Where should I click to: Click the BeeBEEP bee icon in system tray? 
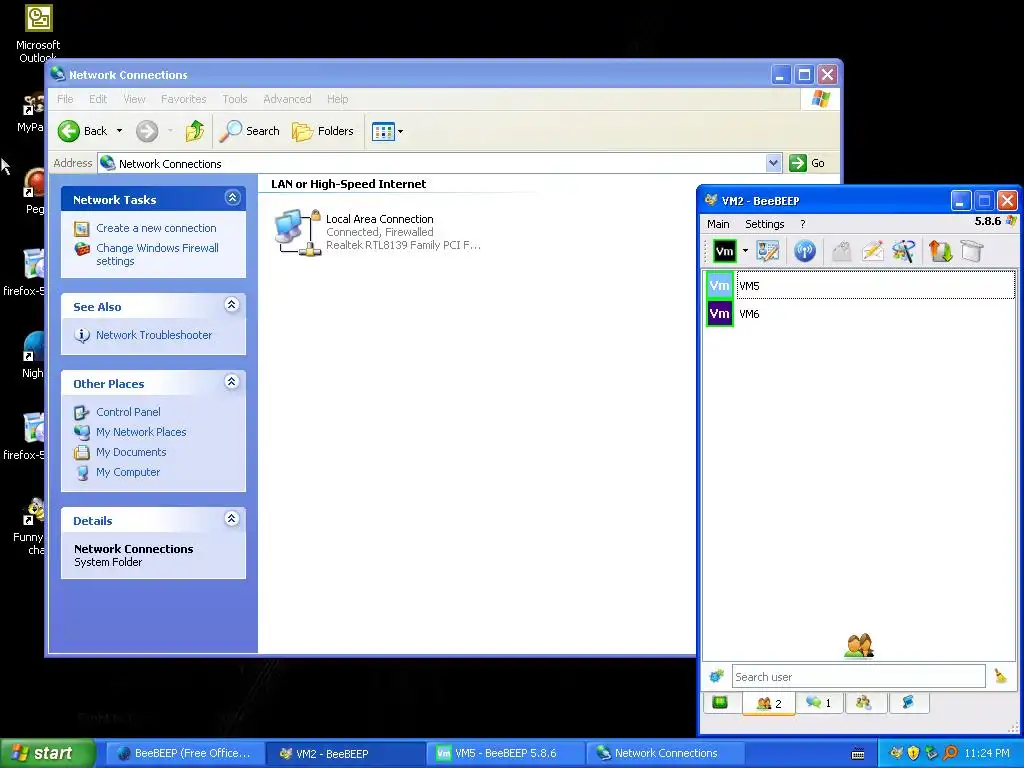tap(896, 753)
